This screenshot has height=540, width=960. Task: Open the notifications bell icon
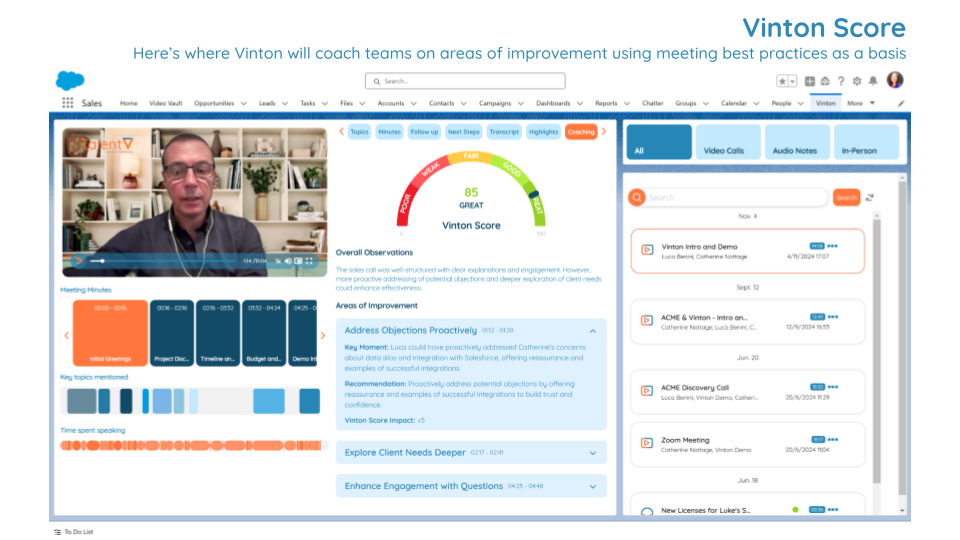[x=873, y=81]
